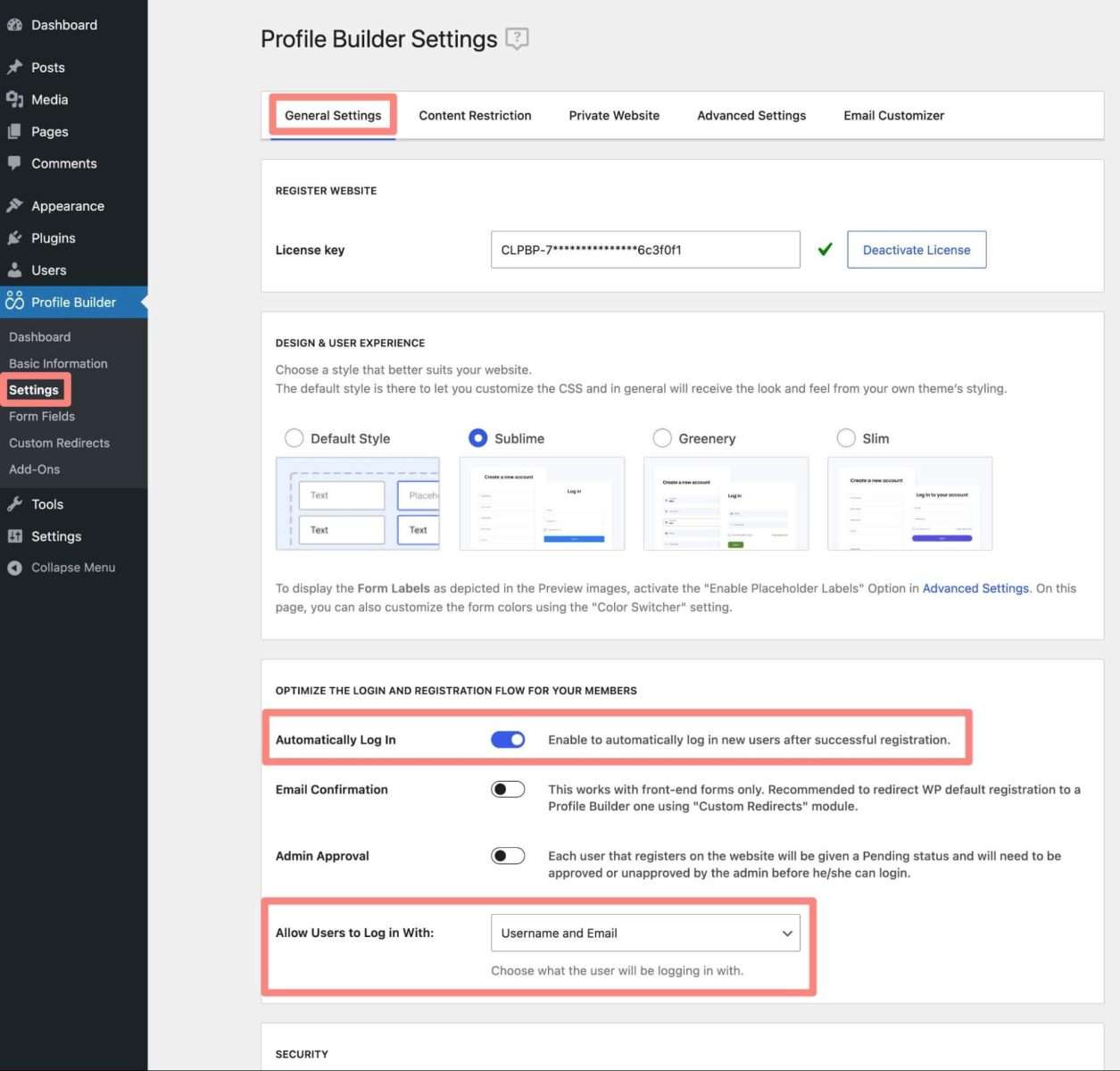Click the Collapse Menu arrow icon
This screenshot has width=1120, height=1071.
click(x=14, y=568)
